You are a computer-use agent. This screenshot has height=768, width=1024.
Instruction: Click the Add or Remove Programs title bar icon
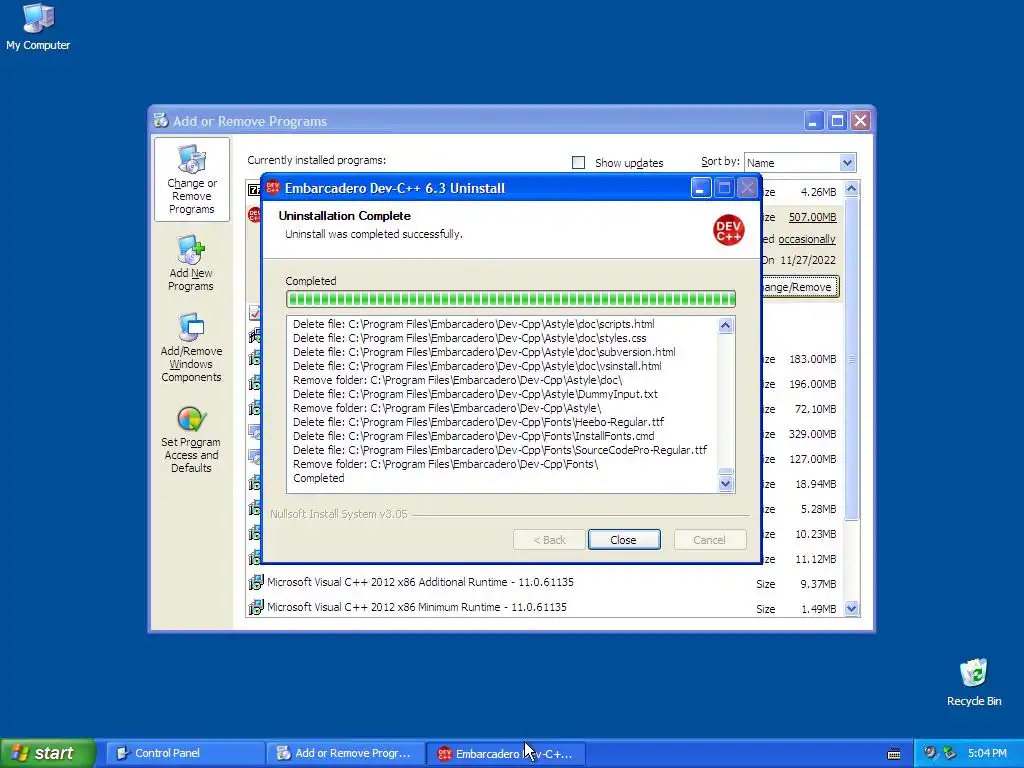click(160, 121)
